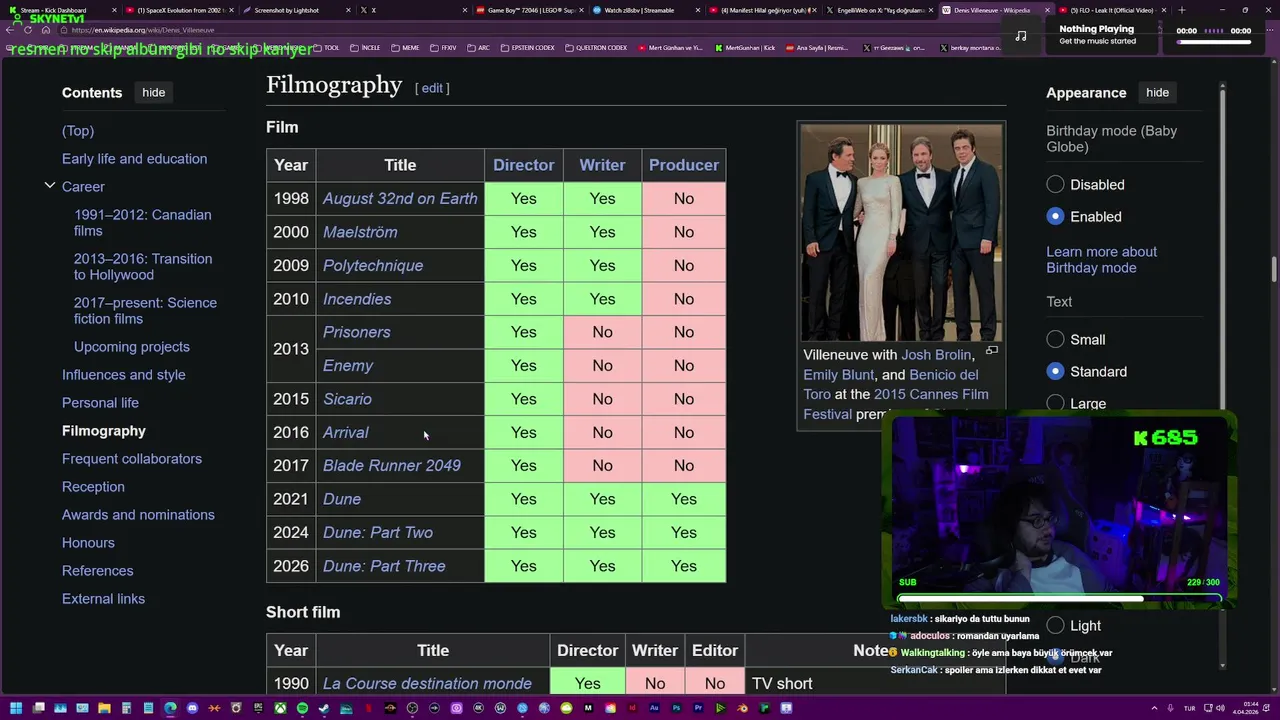Image resolution: width=1280 pixels, height=720 pixels.
Task: Open Microsoft Edge taskbar icon
Action: coord(170,708)
